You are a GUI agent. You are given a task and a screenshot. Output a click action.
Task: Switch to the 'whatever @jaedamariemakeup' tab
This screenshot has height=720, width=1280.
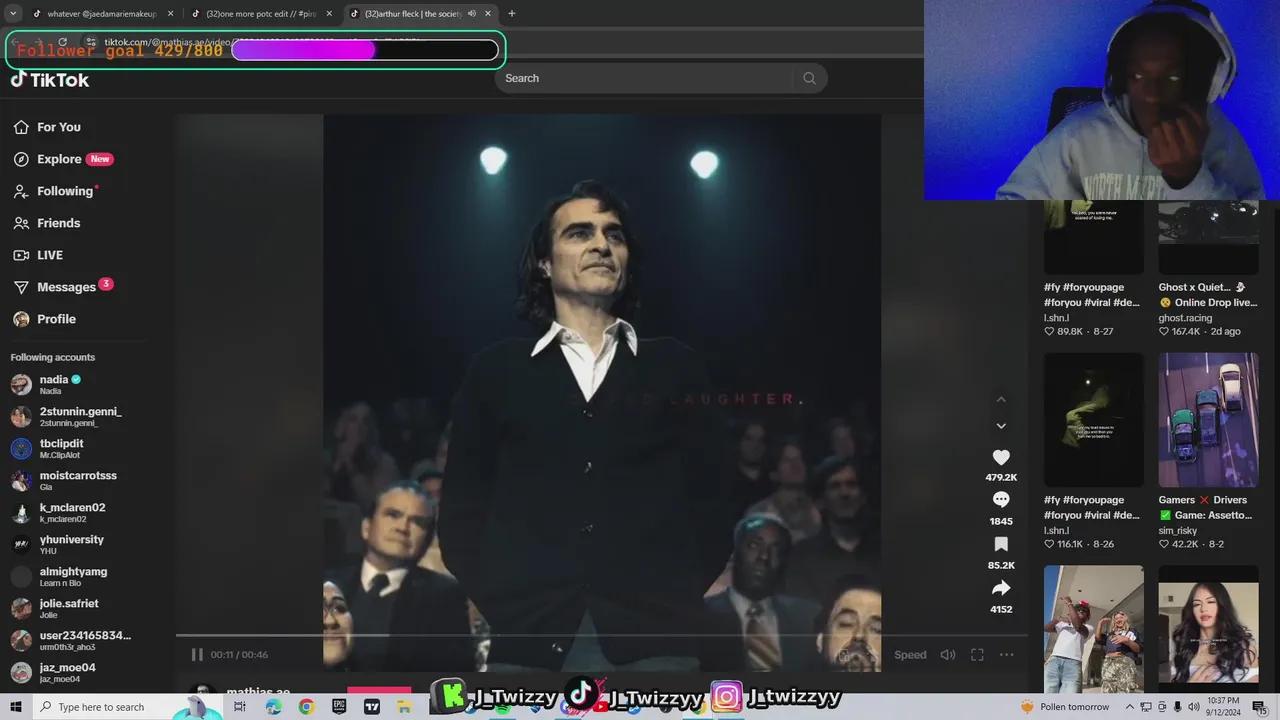[103, 14]
